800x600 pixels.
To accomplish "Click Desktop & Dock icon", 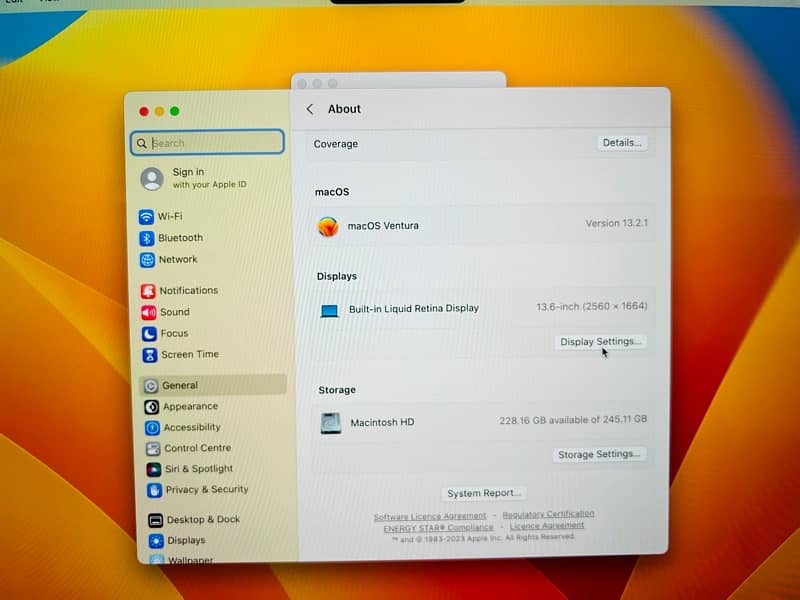I will [x=156, y=520].
